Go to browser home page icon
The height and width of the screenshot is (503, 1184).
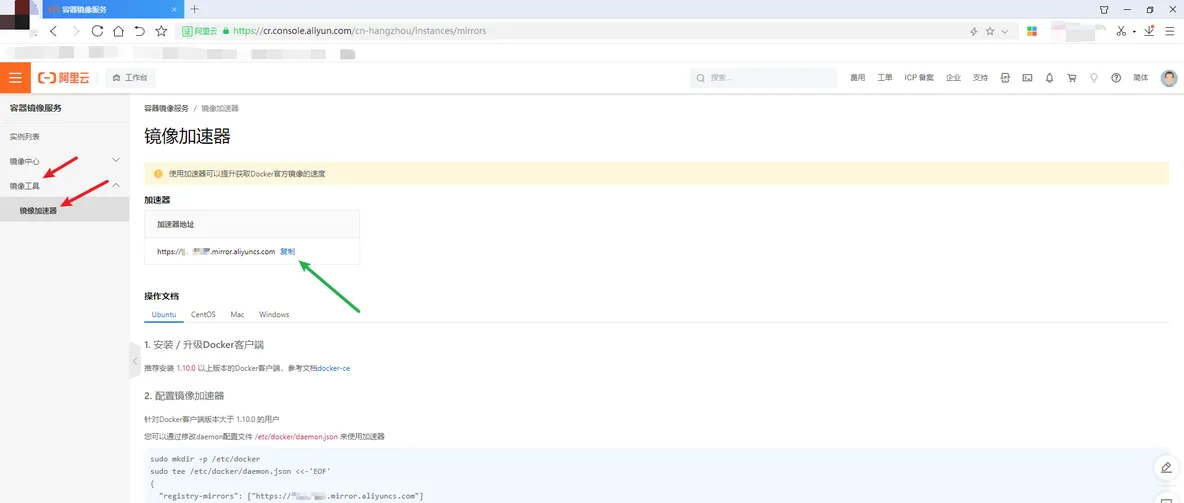[x=118, y=31]
